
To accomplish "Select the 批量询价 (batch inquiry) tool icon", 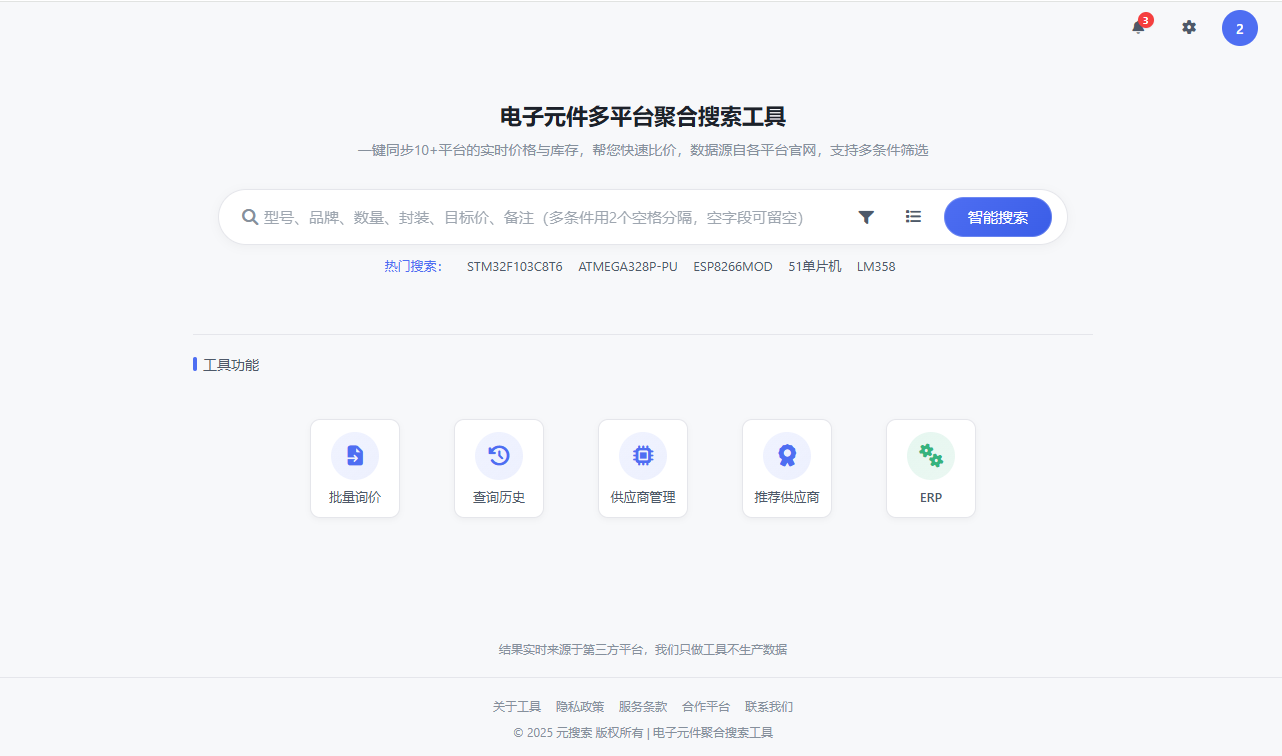I will pyautogui.click(x=355, y=455).
